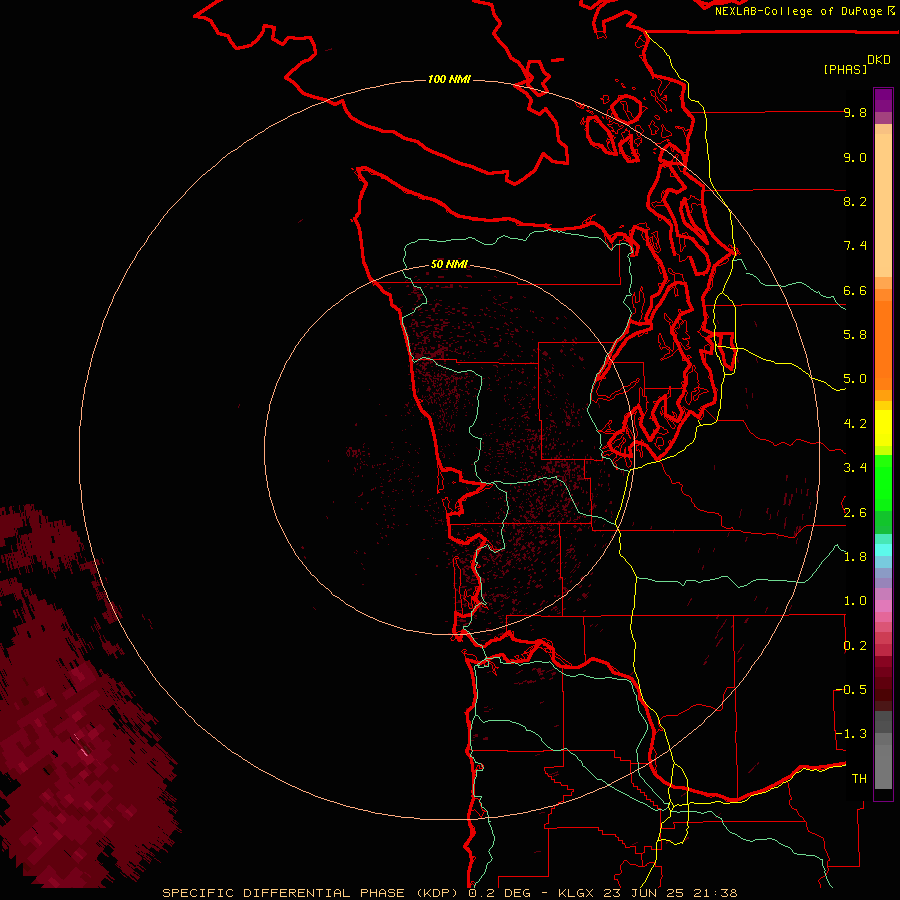Image resolution: width=900 pixels, height=900 pixels.
Task: Select the 2.6 legend value
Action: click(x=855, y=512)
